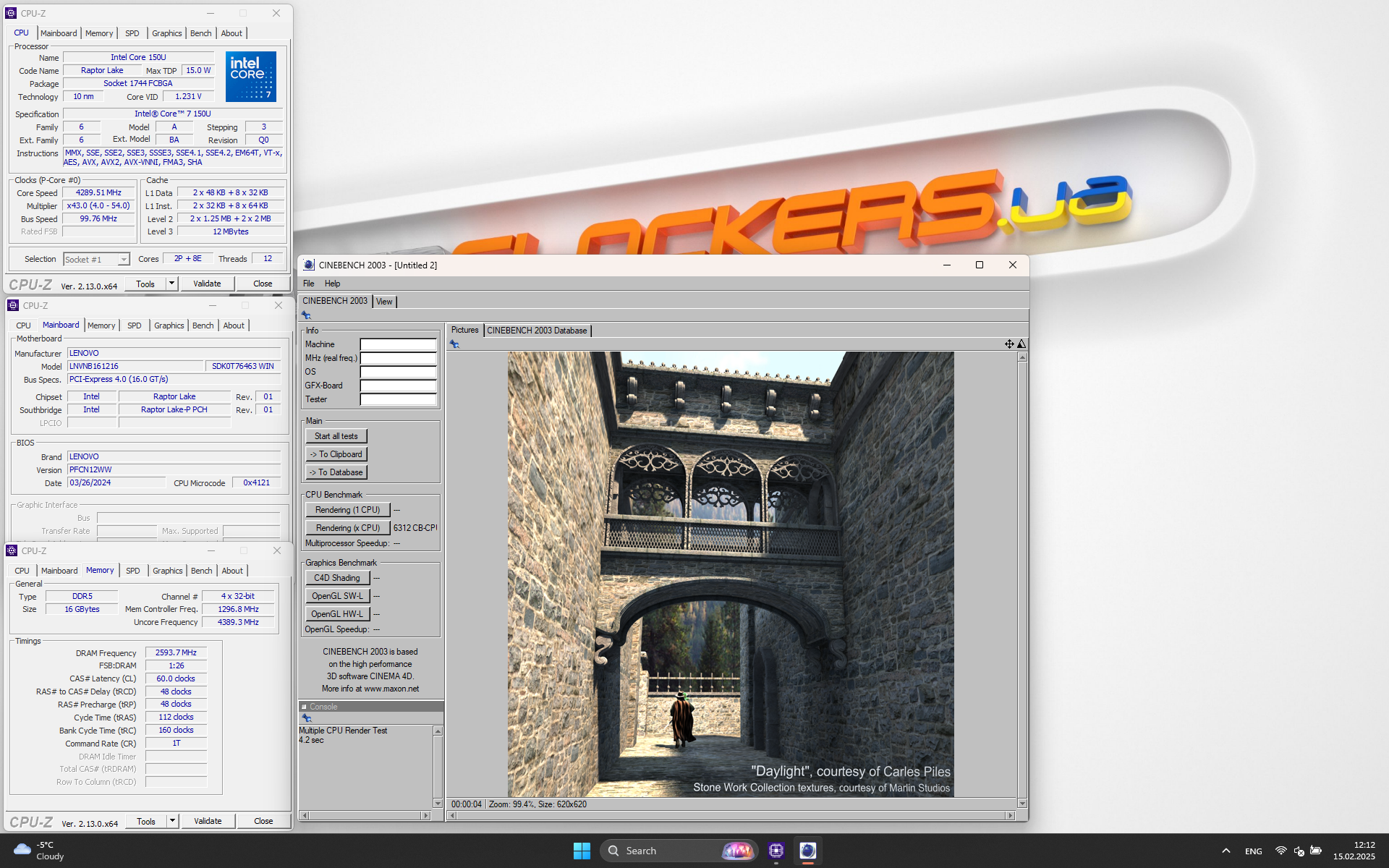Click Validate in the top CPU-Z window
Viewport: 1389px width, 868px height.
tap(207, 284)
